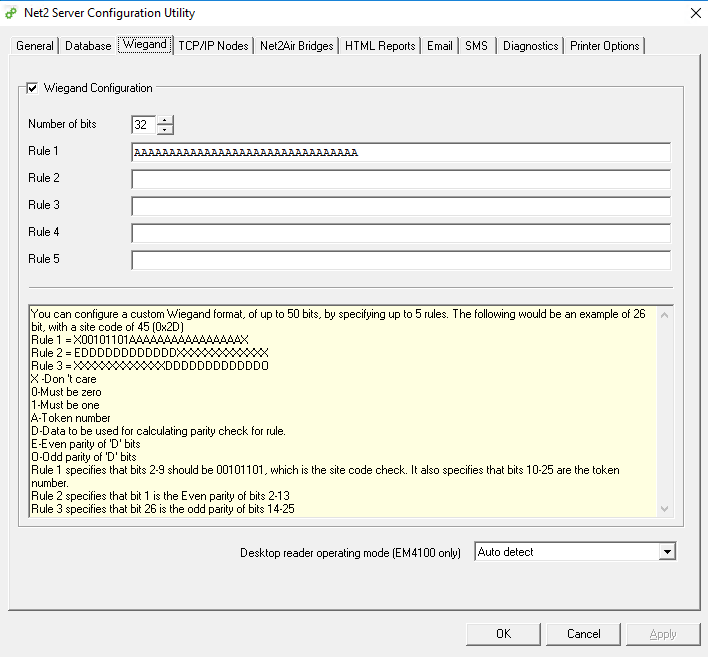Select the Rule 5 input field

click(x=401, y=261)
